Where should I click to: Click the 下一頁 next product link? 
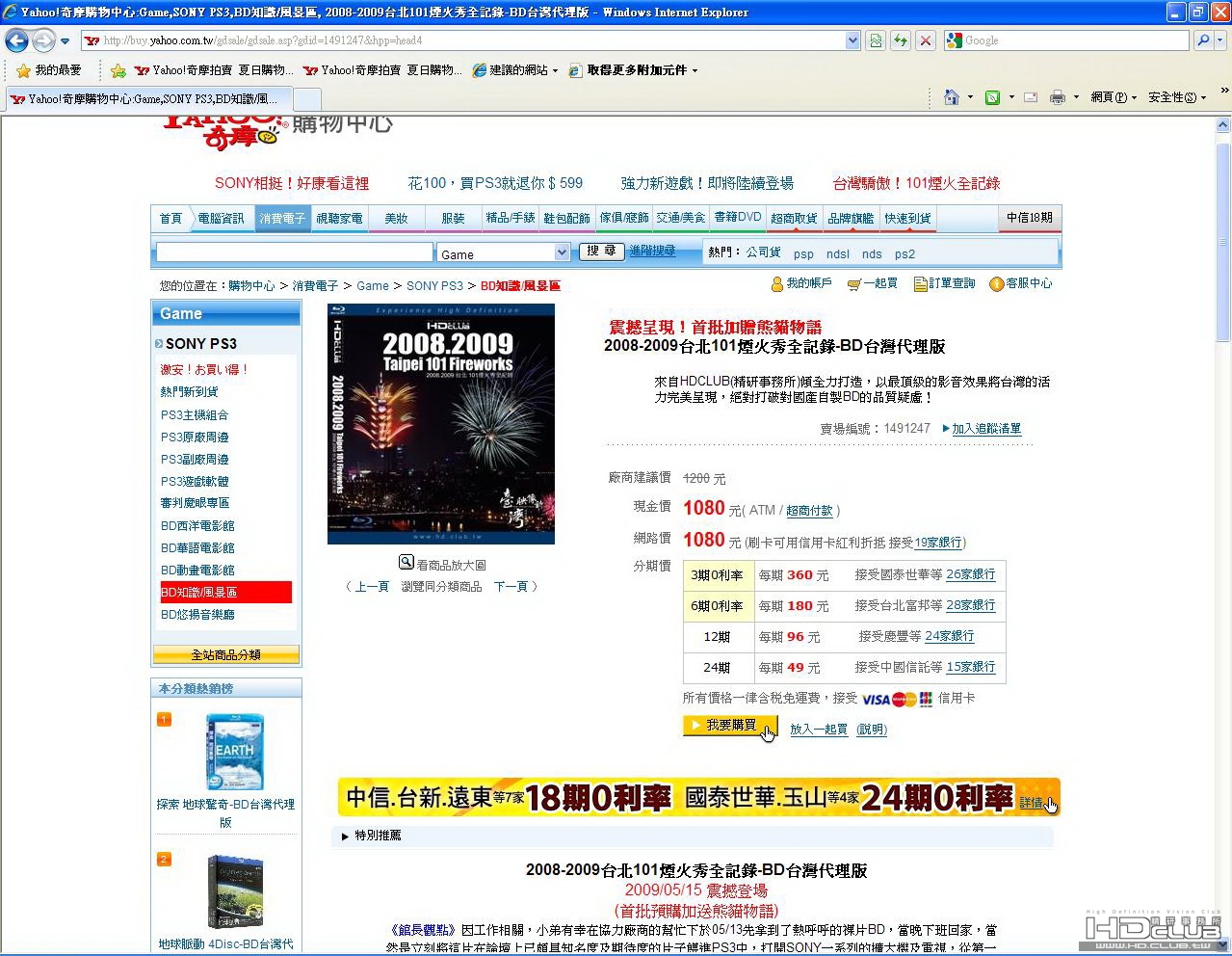pyautogui.click(x=511, y=586)
